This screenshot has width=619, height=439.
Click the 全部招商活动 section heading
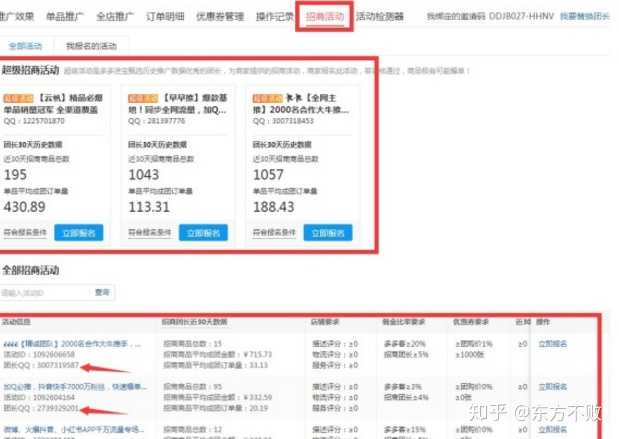coord(30,270)
